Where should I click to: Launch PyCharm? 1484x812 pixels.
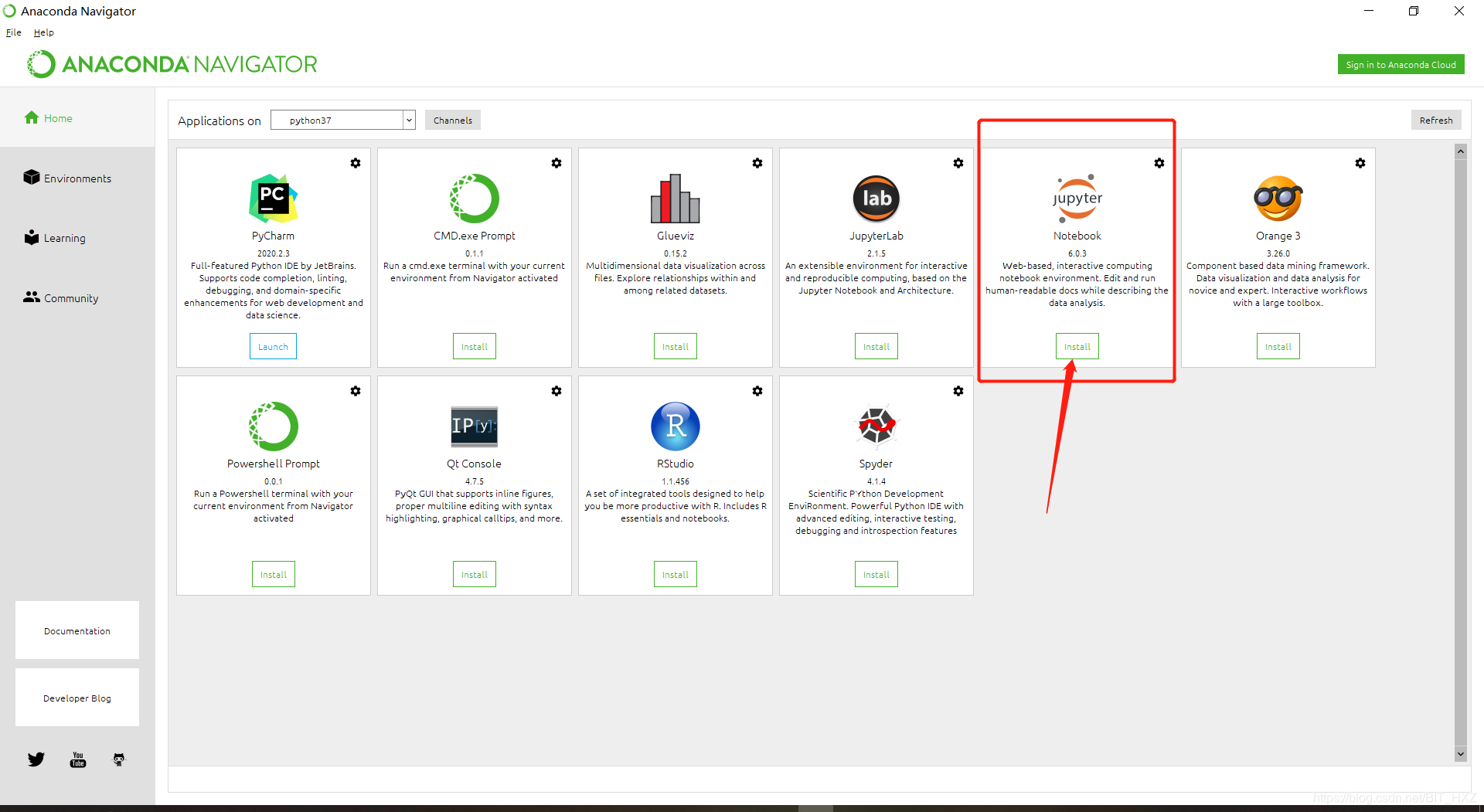[273, 347]
